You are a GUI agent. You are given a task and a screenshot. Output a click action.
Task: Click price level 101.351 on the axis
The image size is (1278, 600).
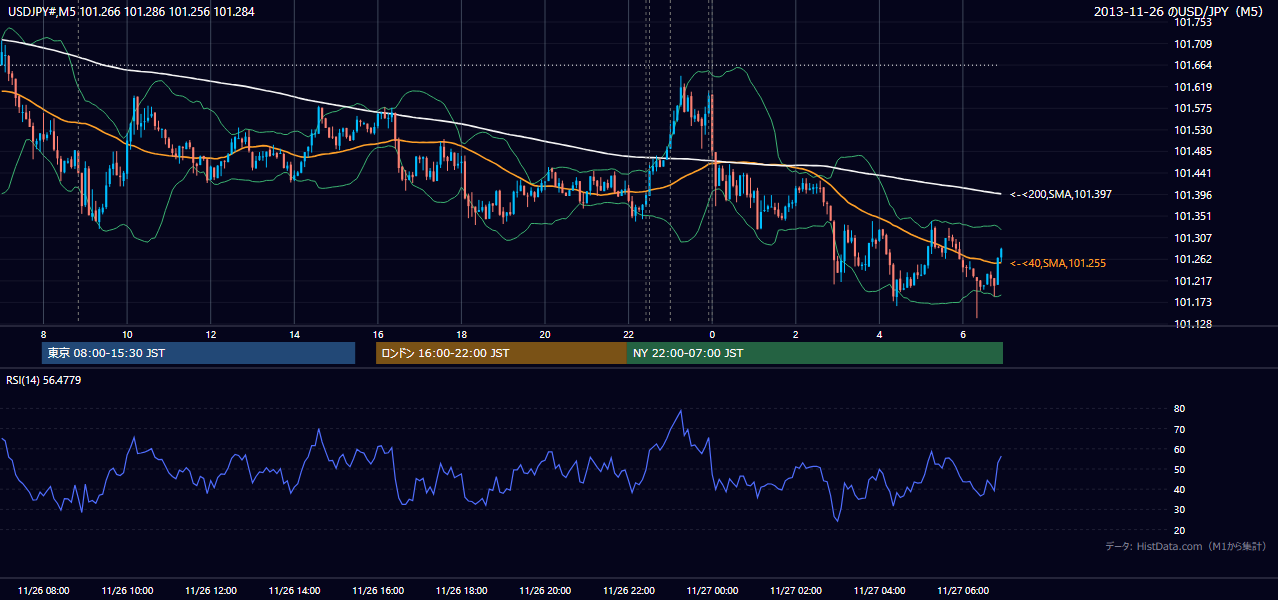coord(1193,216)
